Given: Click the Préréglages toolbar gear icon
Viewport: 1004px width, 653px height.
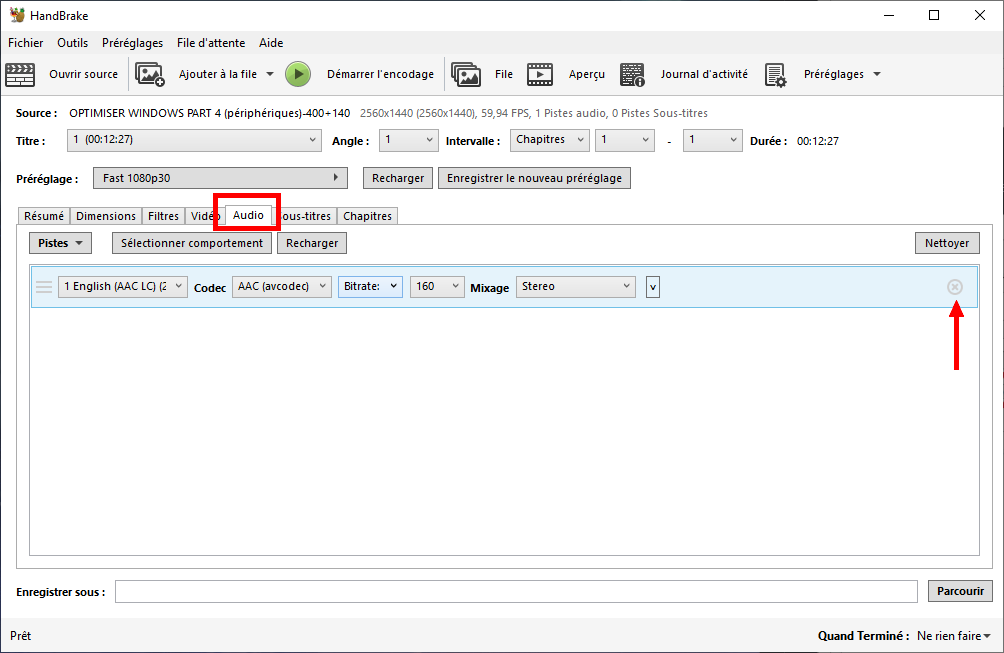Looking at the screenshot, I should click(775, 75).
